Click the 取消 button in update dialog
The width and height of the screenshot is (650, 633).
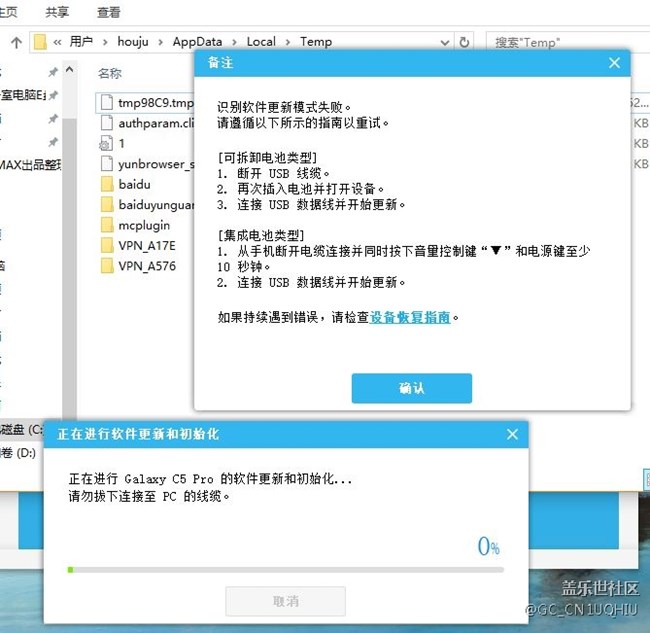[x=286, y=601]
